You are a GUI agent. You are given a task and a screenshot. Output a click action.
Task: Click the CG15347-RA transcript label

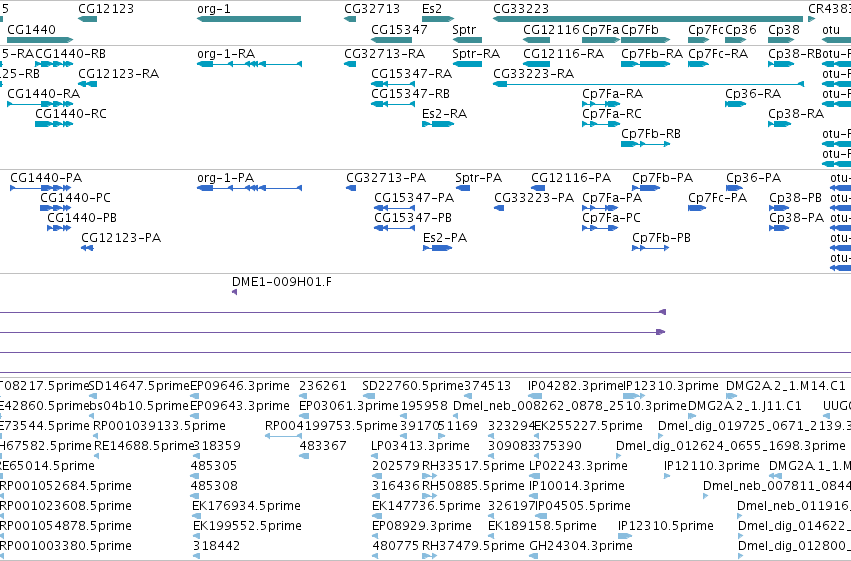411,74
